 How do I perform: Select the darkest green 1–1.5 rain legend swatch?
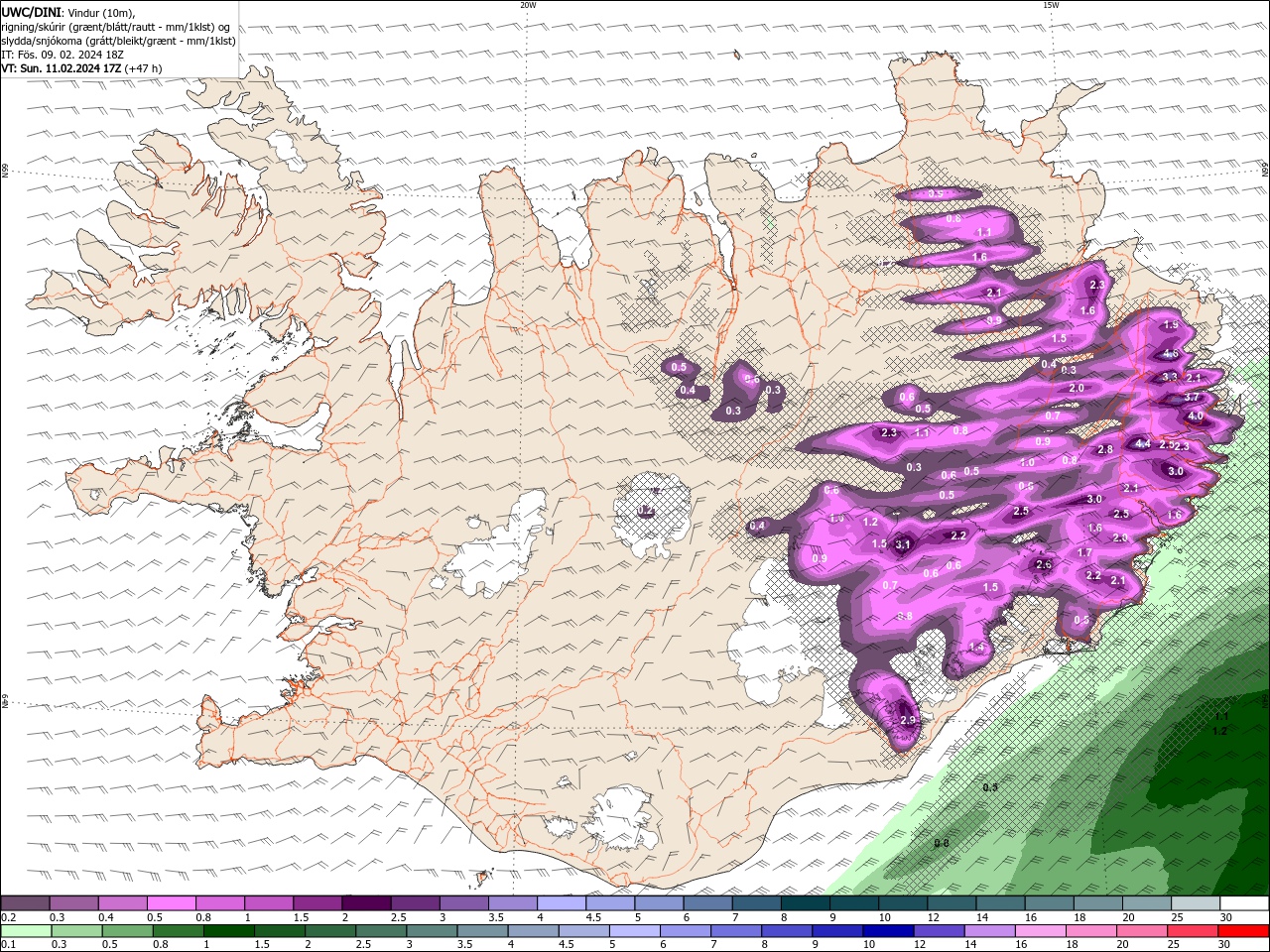[x=229, y=931]
